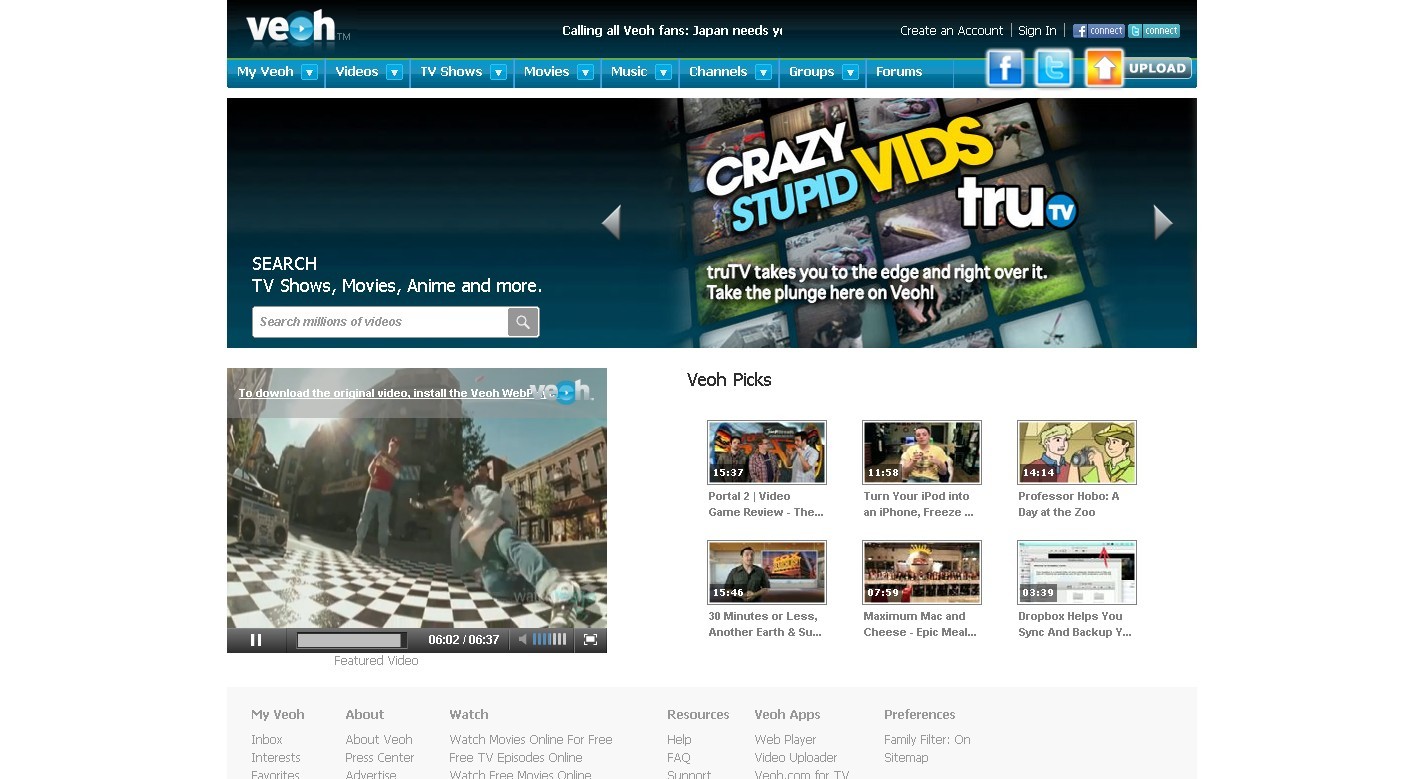
Task: Click the Professor Hobo: A Day at the Zoo title
Action: [x=1069, y=504]
